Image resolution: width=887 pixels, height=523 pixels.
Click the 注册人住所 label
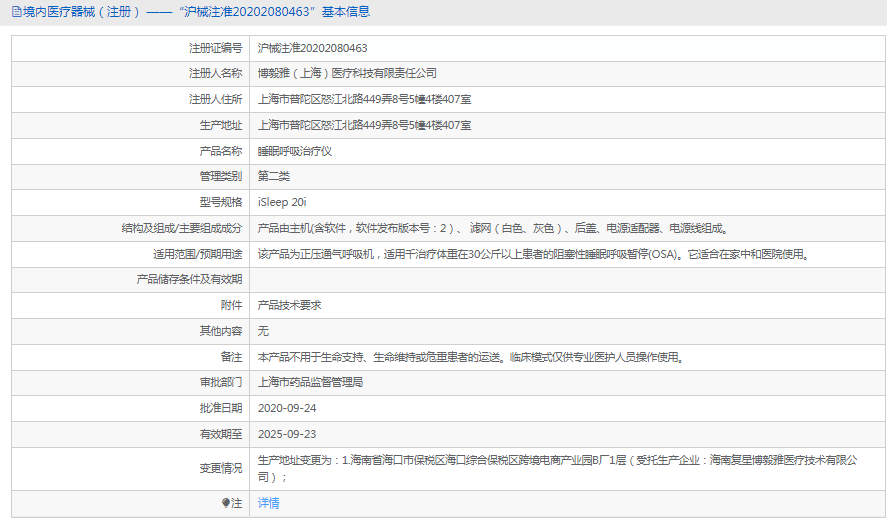(215, 99)
